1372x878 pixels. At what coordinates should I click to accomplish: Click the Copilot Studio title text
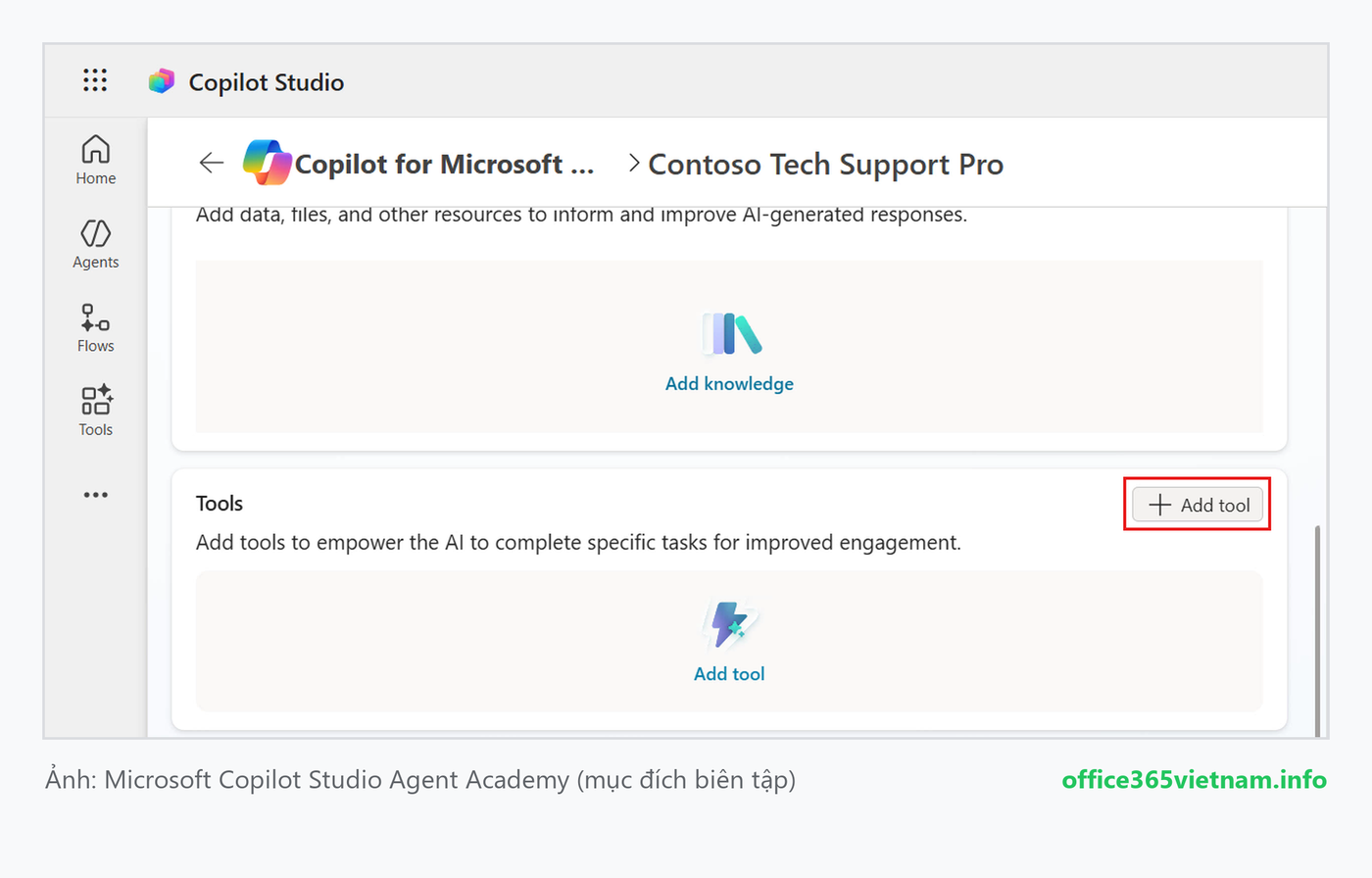[x=267, y=82]
